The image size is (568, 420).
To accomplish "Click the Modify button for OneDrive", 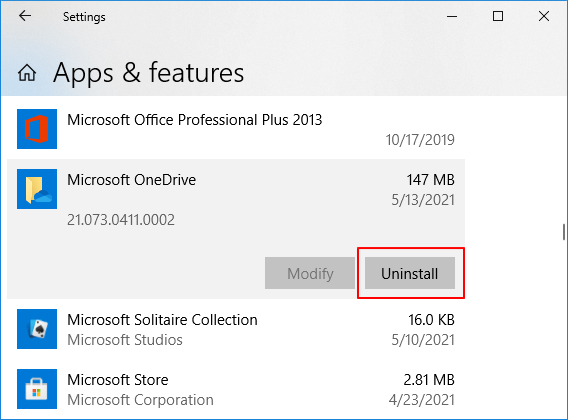I will (x=310, y=273).
